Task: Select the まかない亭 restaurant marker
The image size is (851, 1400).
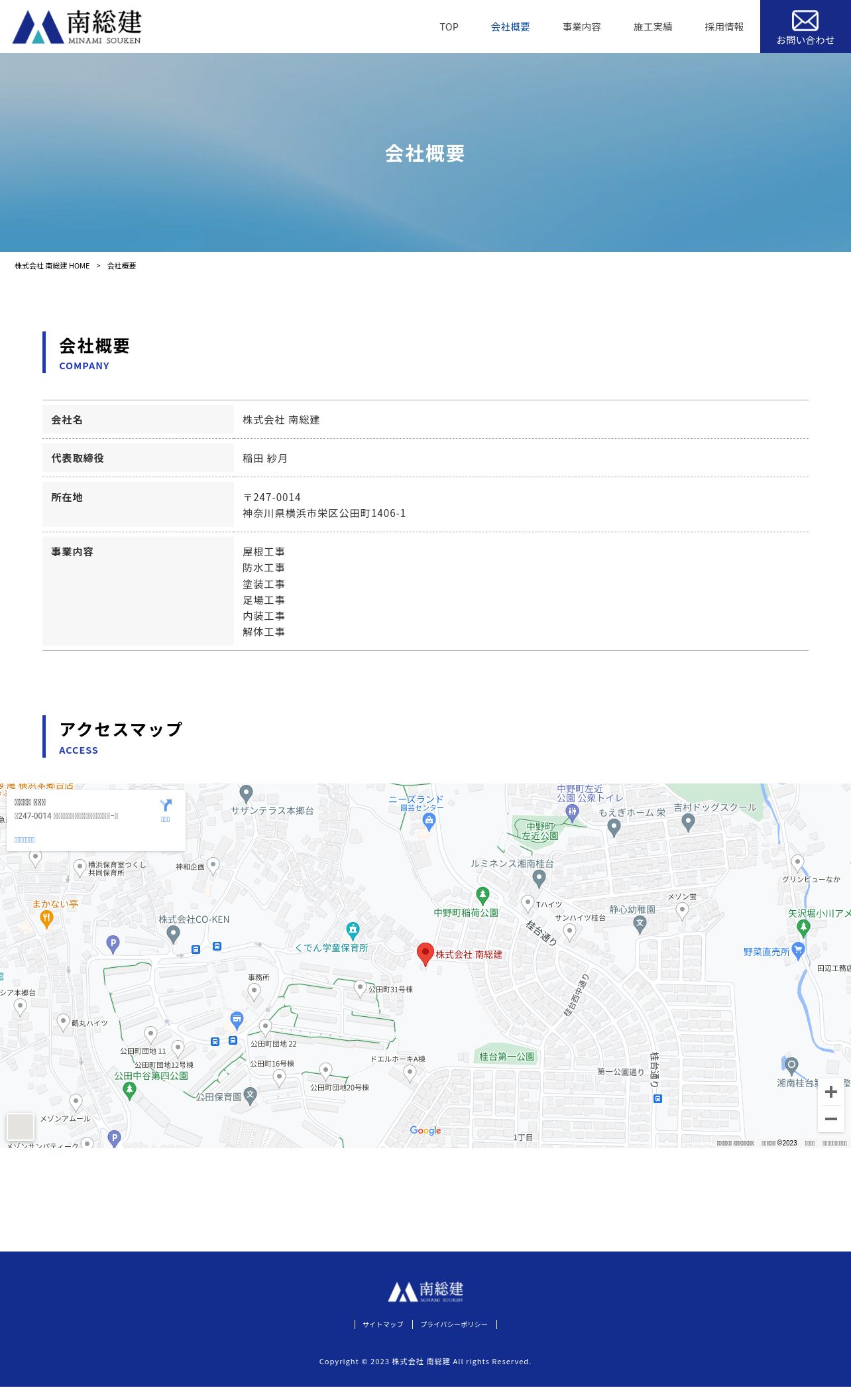Action: point(46,919)
